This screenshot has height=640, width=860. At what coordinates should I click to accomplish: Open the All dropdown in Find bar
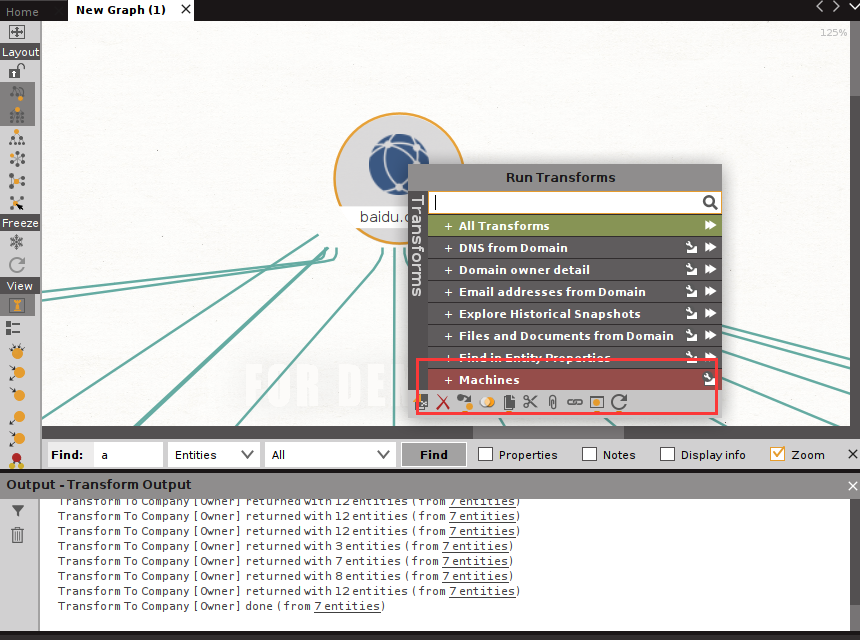point(330,455)
